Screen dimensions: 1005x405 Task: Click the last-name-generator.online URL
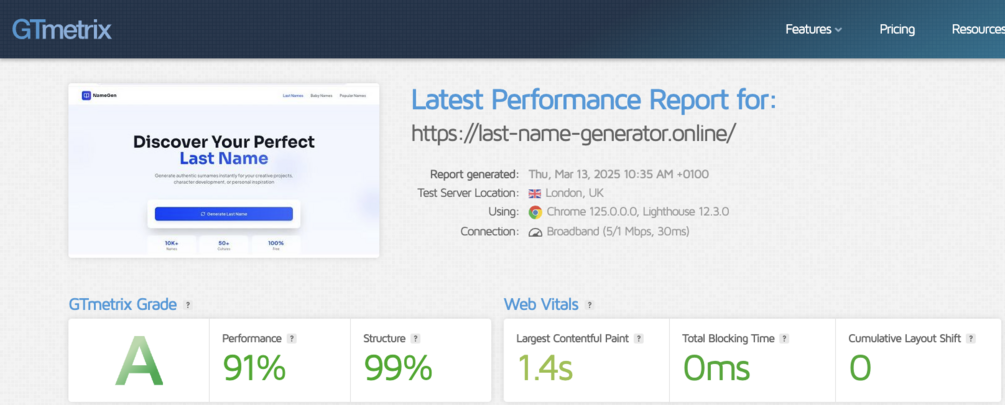click(574, 133)
